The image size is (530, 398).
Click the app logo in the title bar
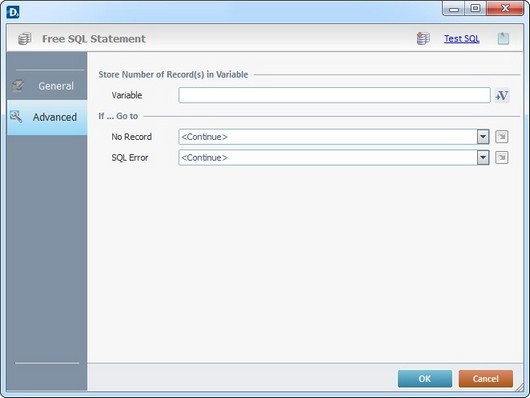pos(13,12)
